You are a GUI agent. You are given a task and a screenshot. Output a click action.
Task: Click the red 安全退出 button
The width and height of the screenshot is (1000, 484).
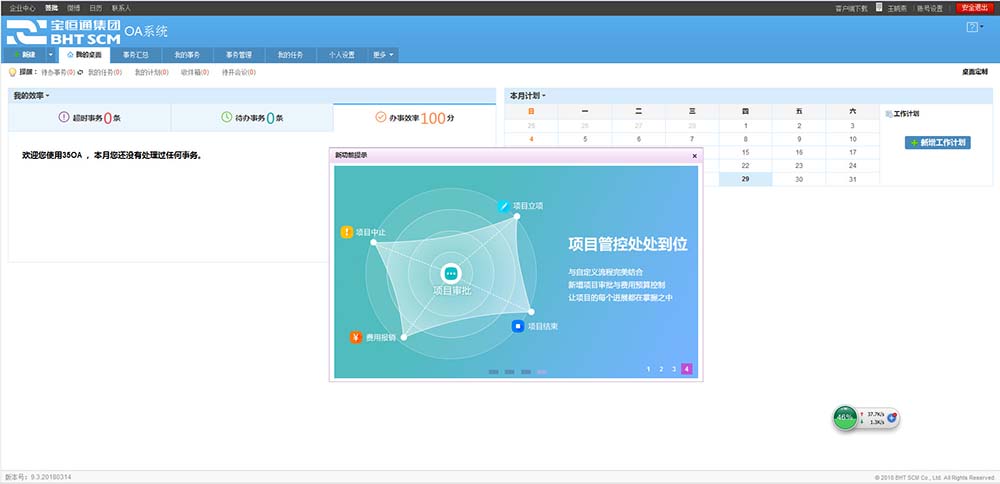(x=974, y=8)
